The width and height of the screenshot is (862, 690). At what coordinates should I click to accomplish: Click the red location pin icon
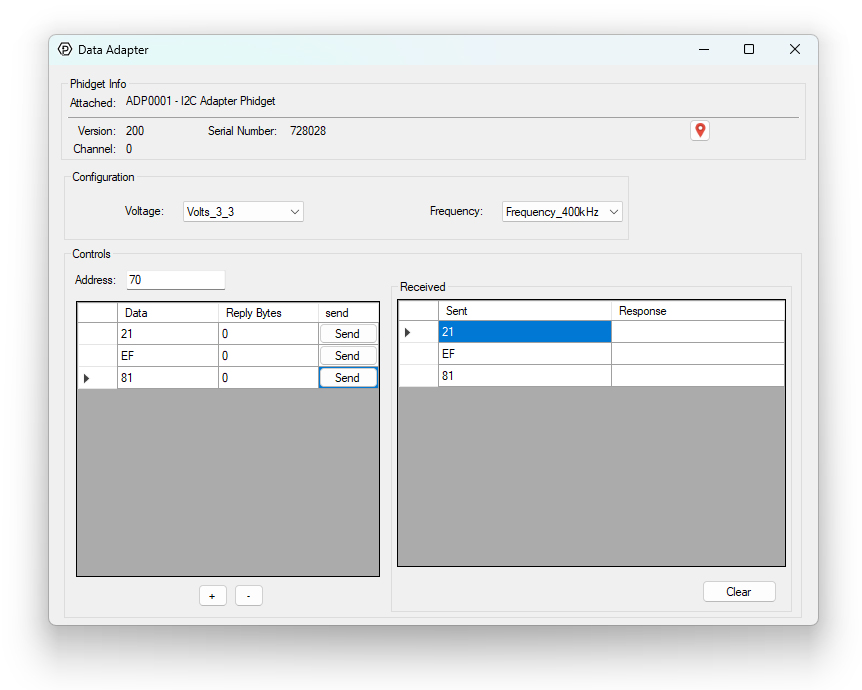(x=700, y=131)
